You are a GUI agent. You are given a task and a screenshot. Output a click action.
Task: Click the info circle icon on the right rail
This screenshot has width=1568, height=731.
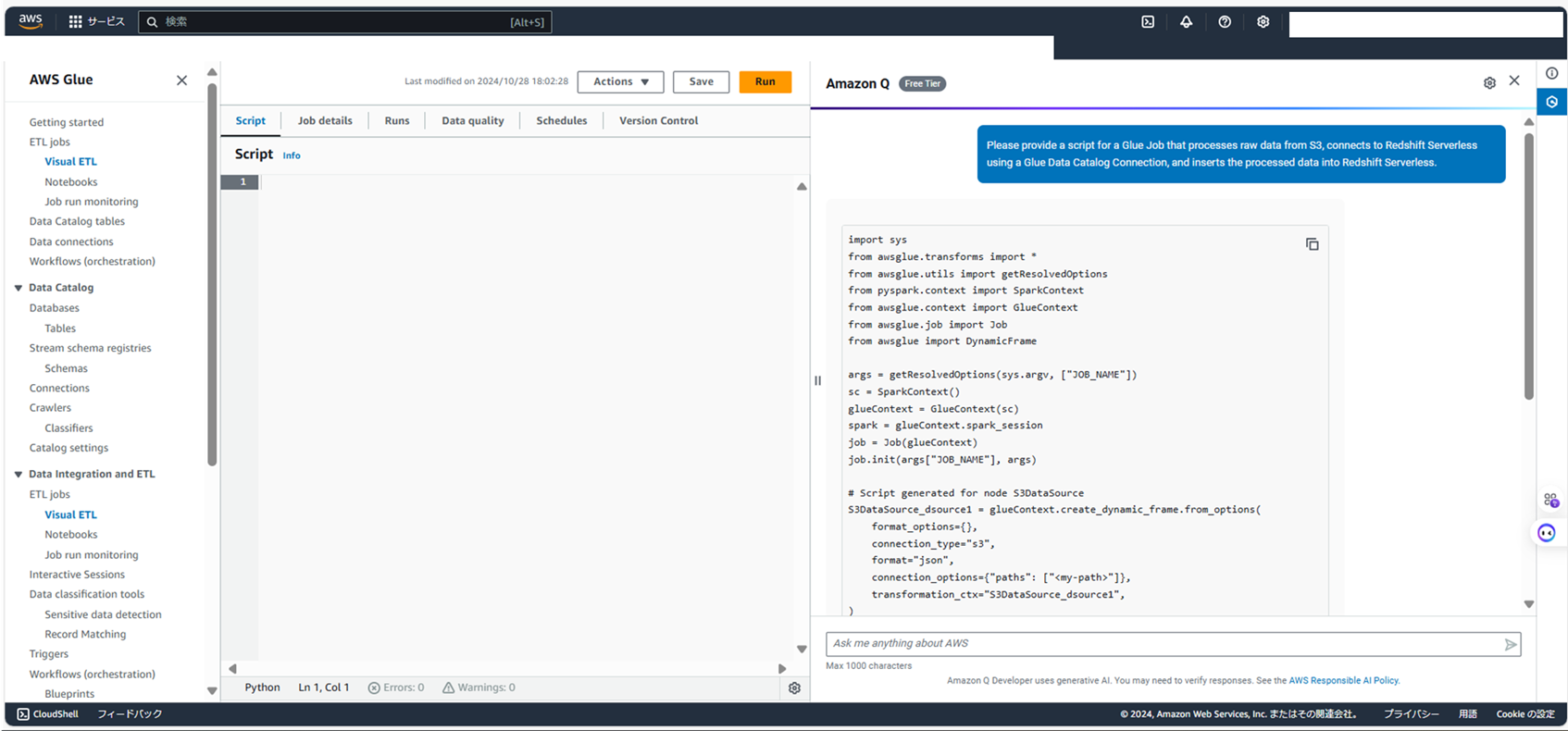click(x=1552, y=73)
